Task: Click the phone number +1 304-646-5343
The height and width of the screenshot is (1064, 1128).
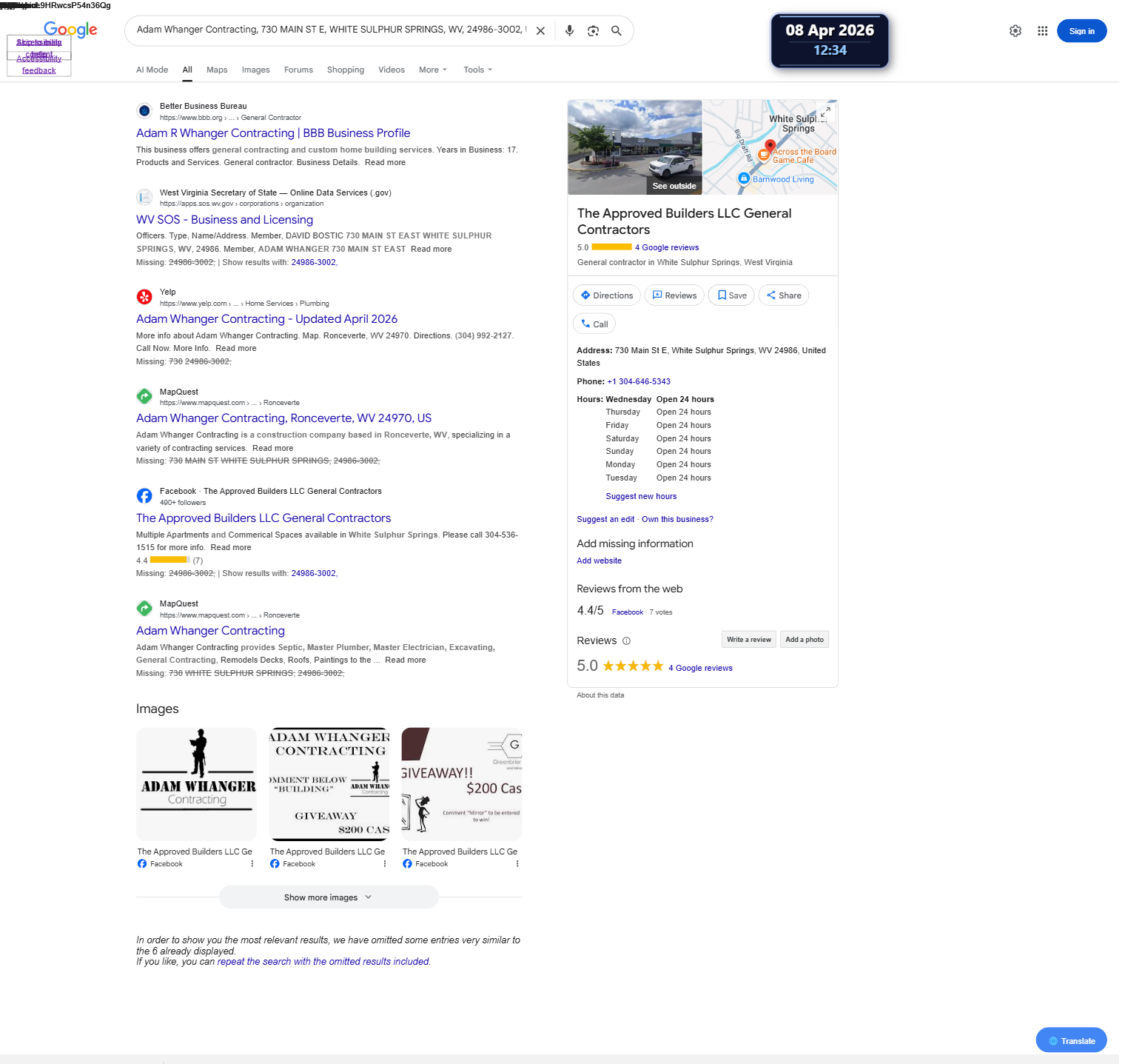Action: pos(639,382)
